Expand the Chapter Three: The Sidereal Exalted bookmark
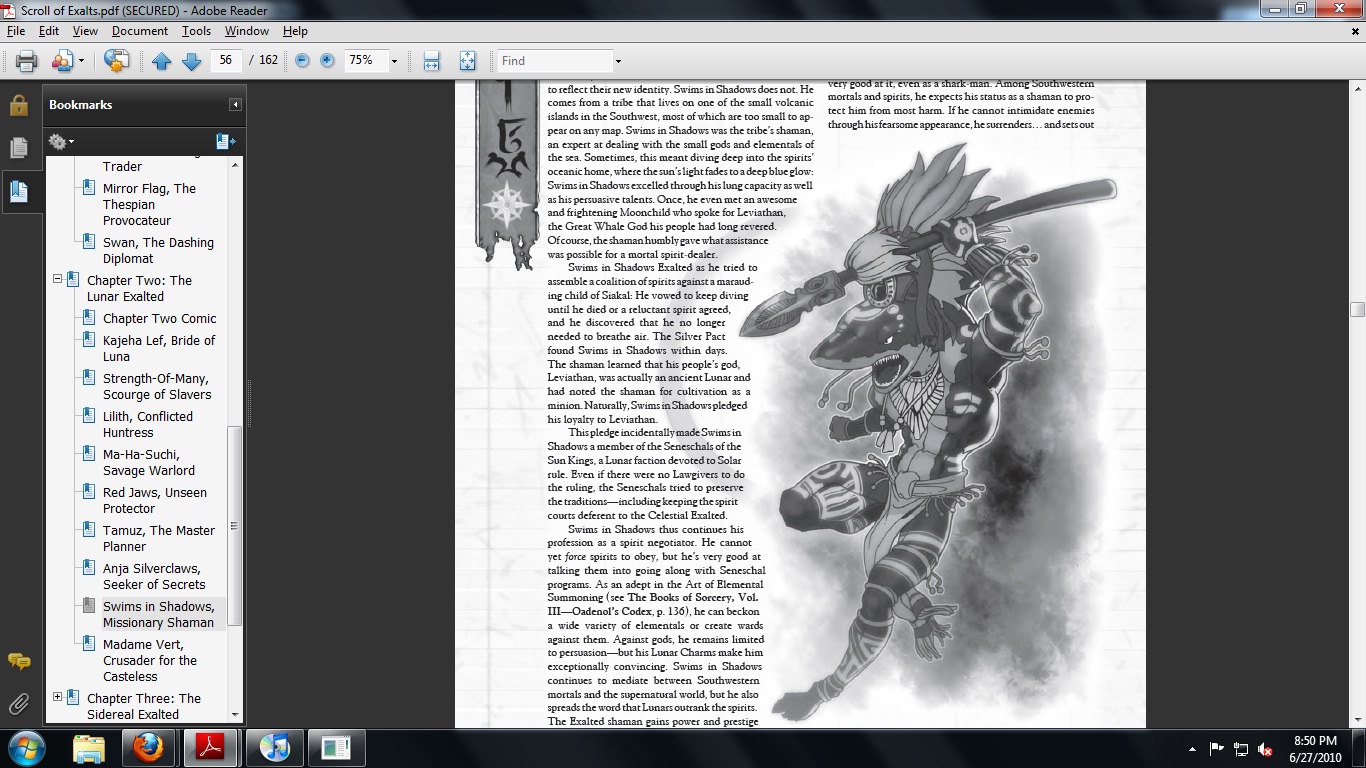 58,698
